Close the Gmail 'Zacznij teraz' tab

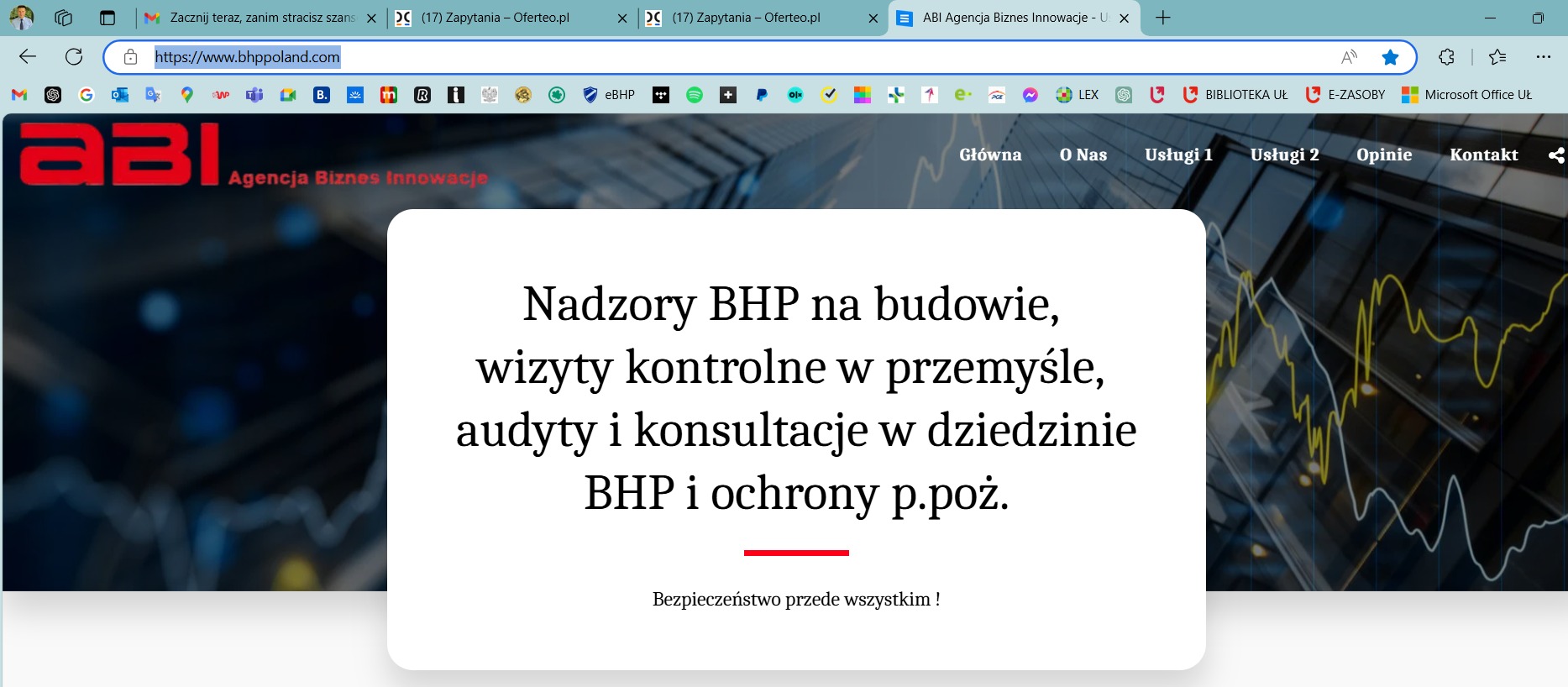pos(371,18)
